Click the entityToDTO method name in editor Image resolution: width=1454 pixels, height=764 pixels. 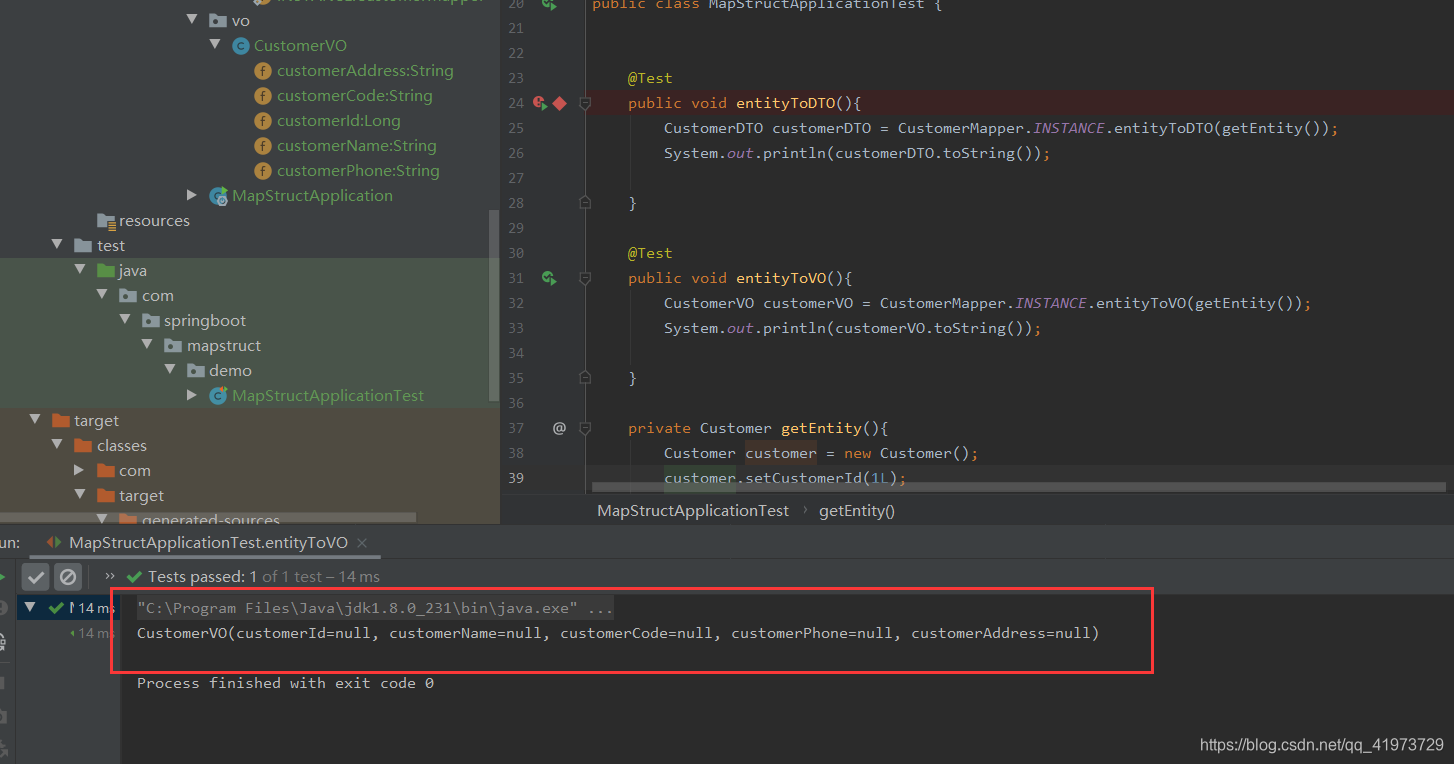pyautogui.click(x=785, y=103)
